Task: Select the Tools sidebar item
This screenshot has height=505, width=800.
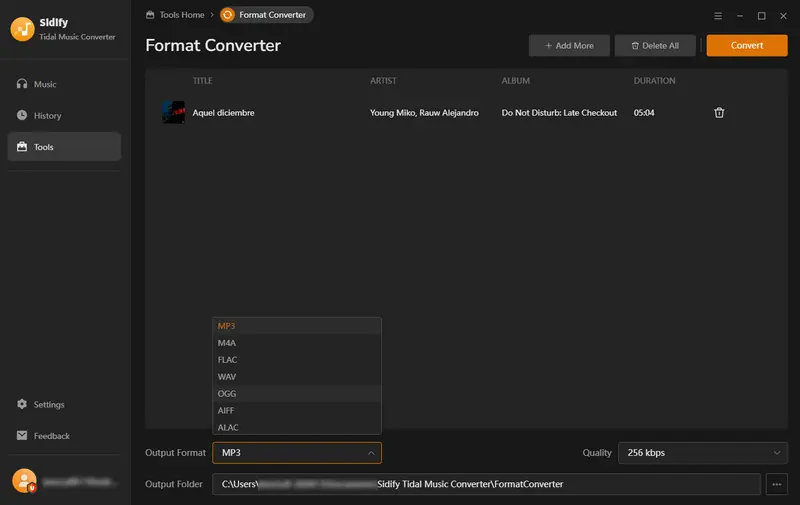Action: 64,147
